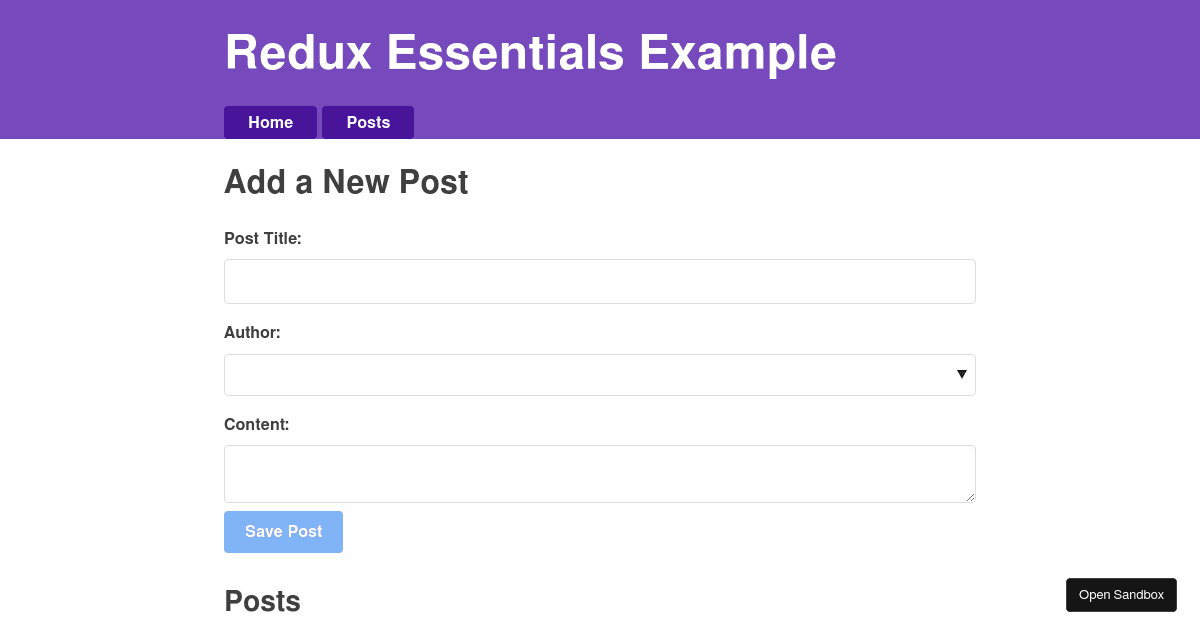This screenshot has width=1200, height=630.
Task: Click the "Author:" label text
Action: pyautogui.click(x=252, y=332)
